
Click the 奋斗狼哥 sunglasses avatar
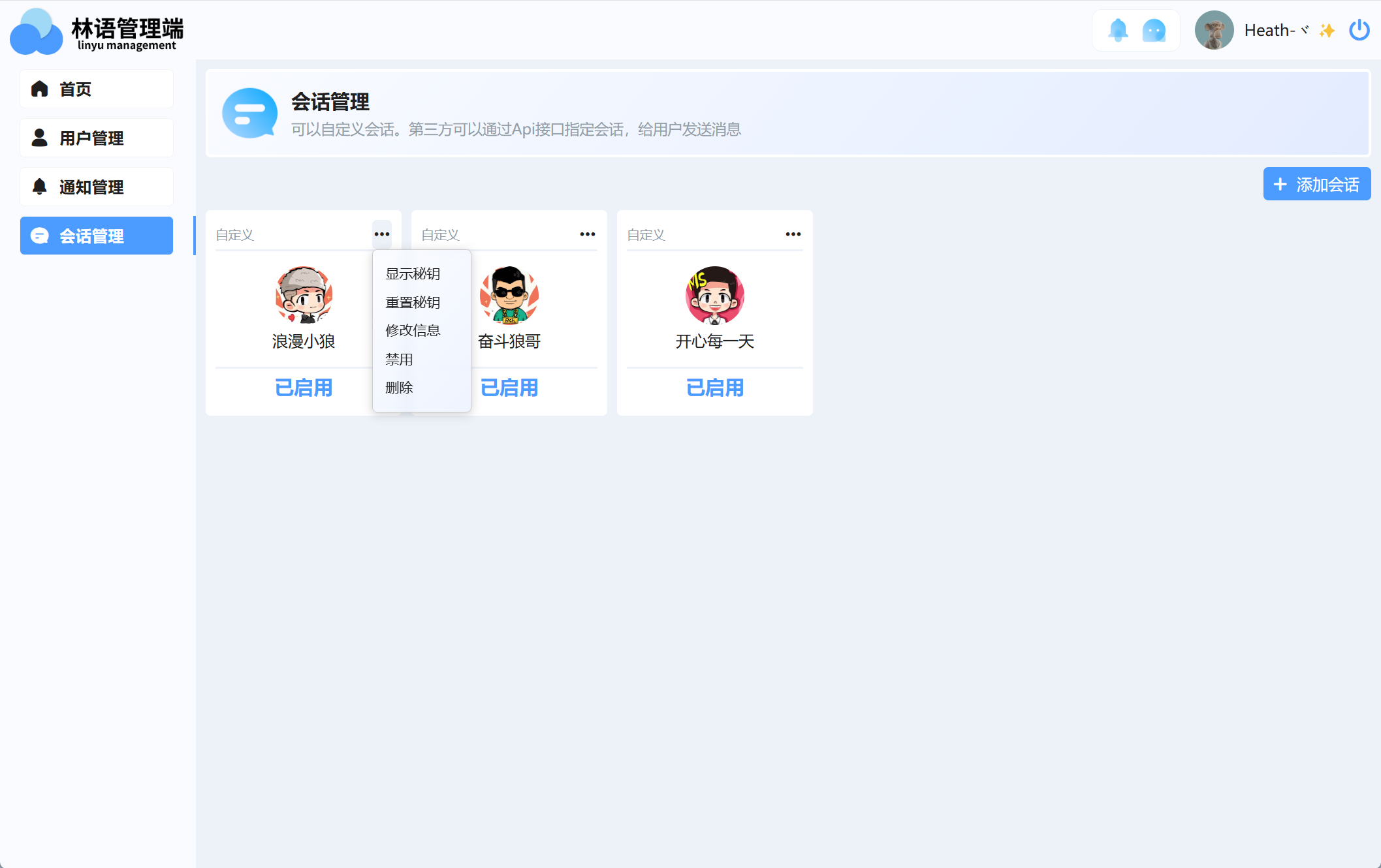coord(509,295)
